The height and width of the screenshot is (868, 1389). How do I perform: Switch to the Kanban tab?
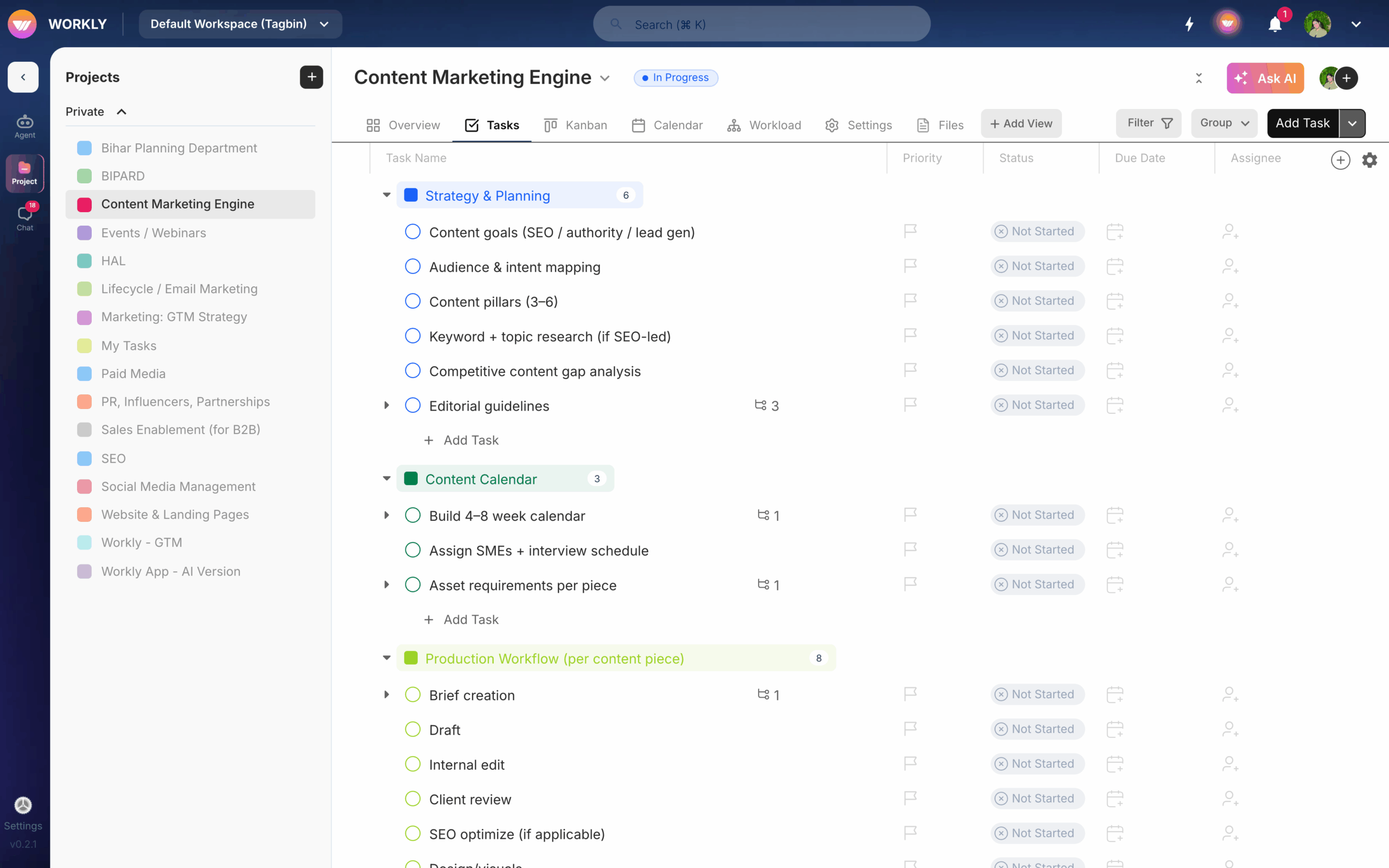pos(576,125)
